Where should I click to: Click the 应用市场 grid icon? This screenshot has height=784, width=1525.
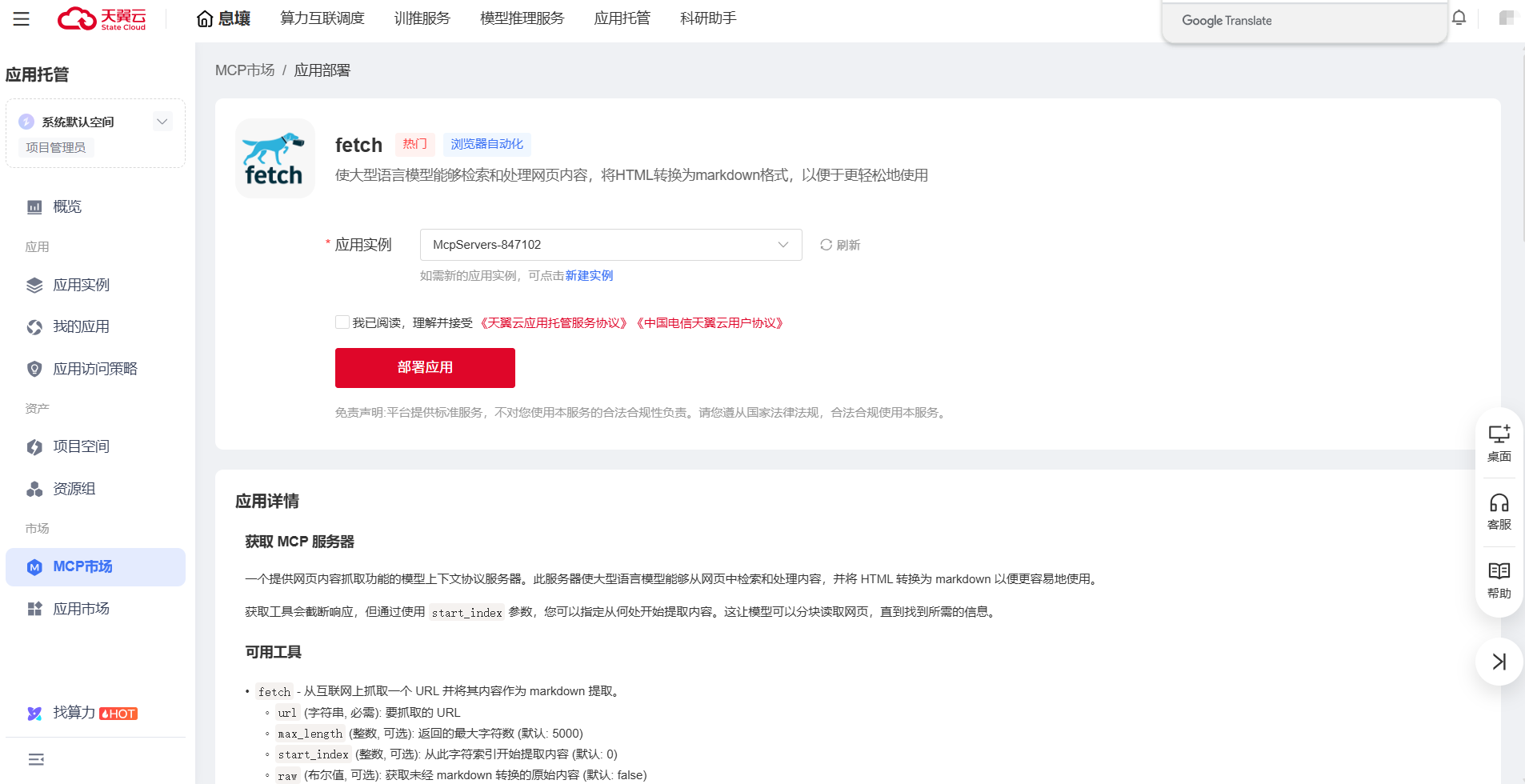click(x=34, y=609)
